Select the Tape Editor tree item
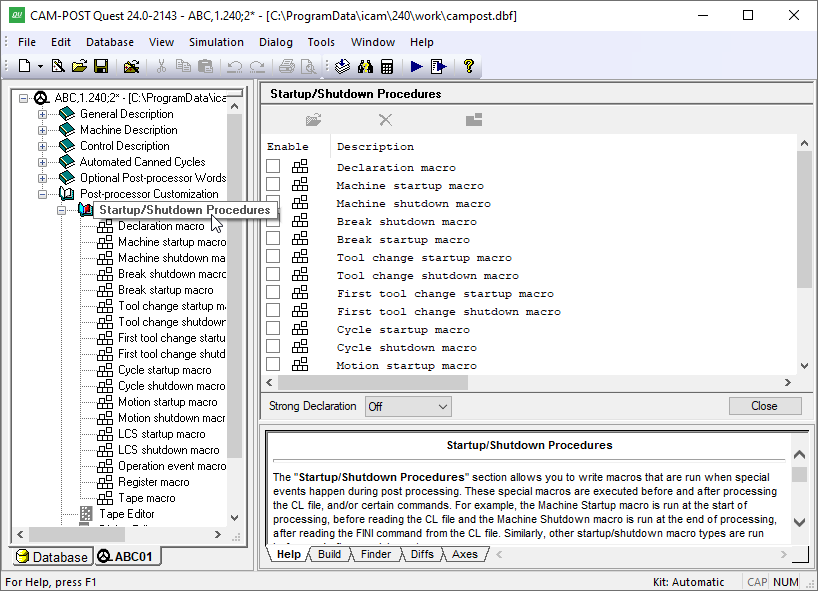Screen dimensions: 818x591 127,514
